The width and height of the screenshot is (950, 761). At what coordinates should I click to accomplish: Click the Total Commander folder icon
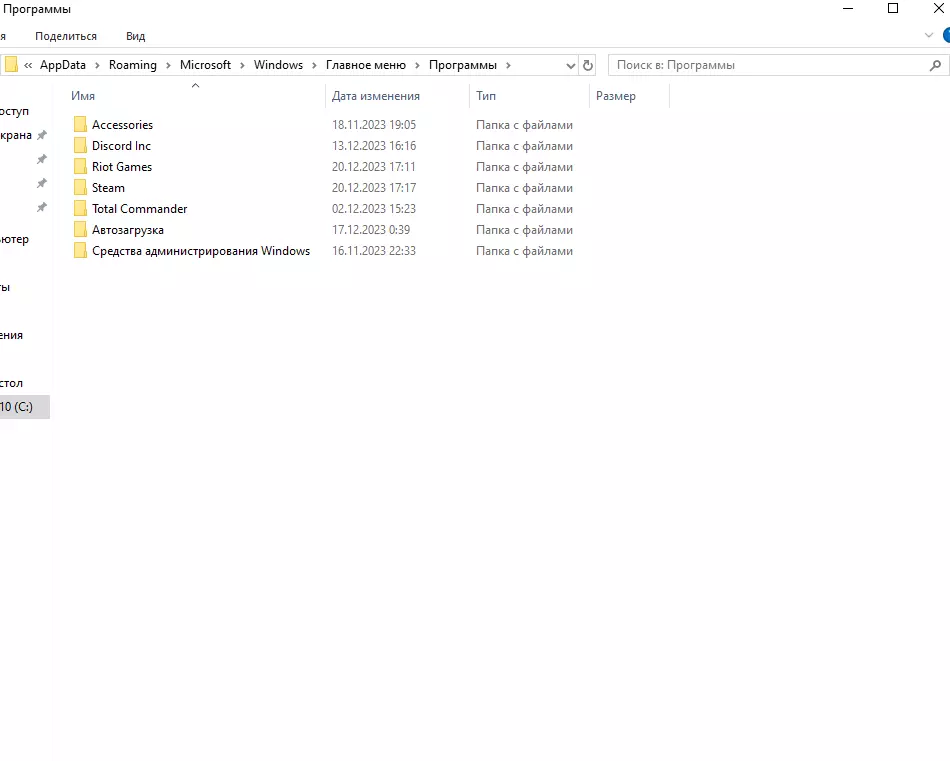coord(80,208)
